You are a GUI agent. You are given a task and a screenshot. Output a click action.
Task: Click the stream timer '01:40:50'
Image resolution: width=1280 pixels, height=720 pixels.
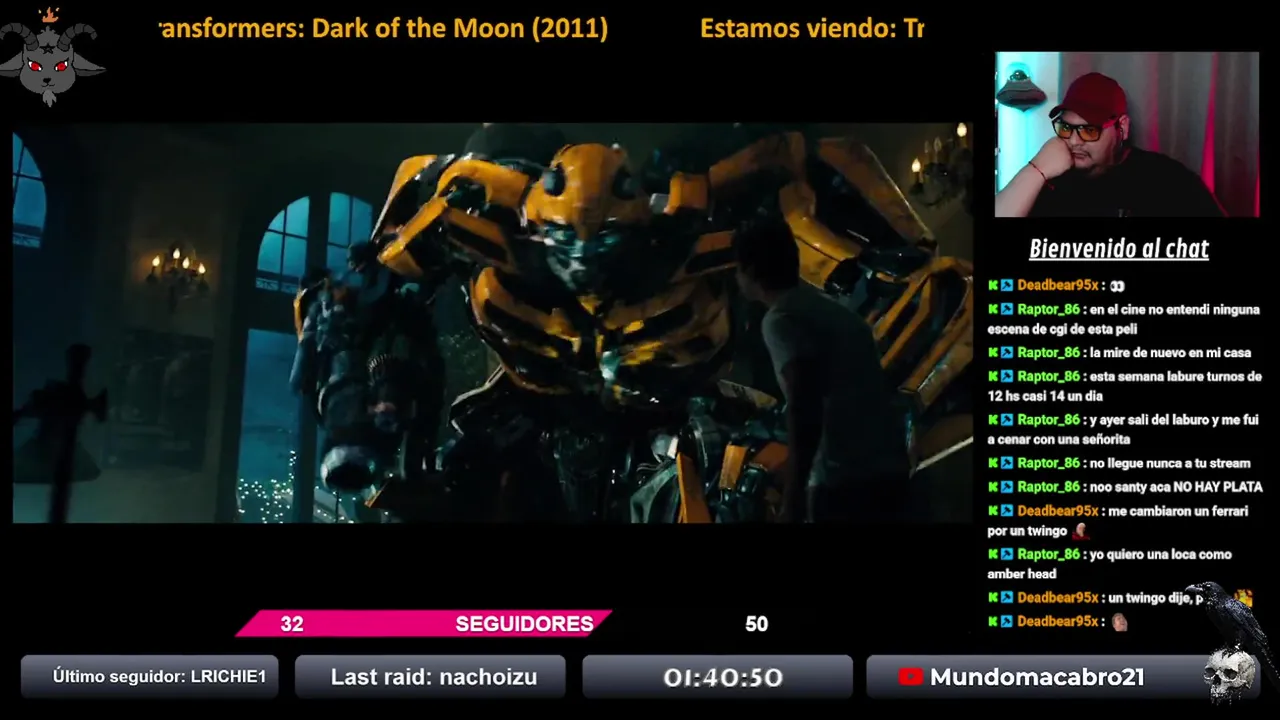click(723, 677)
